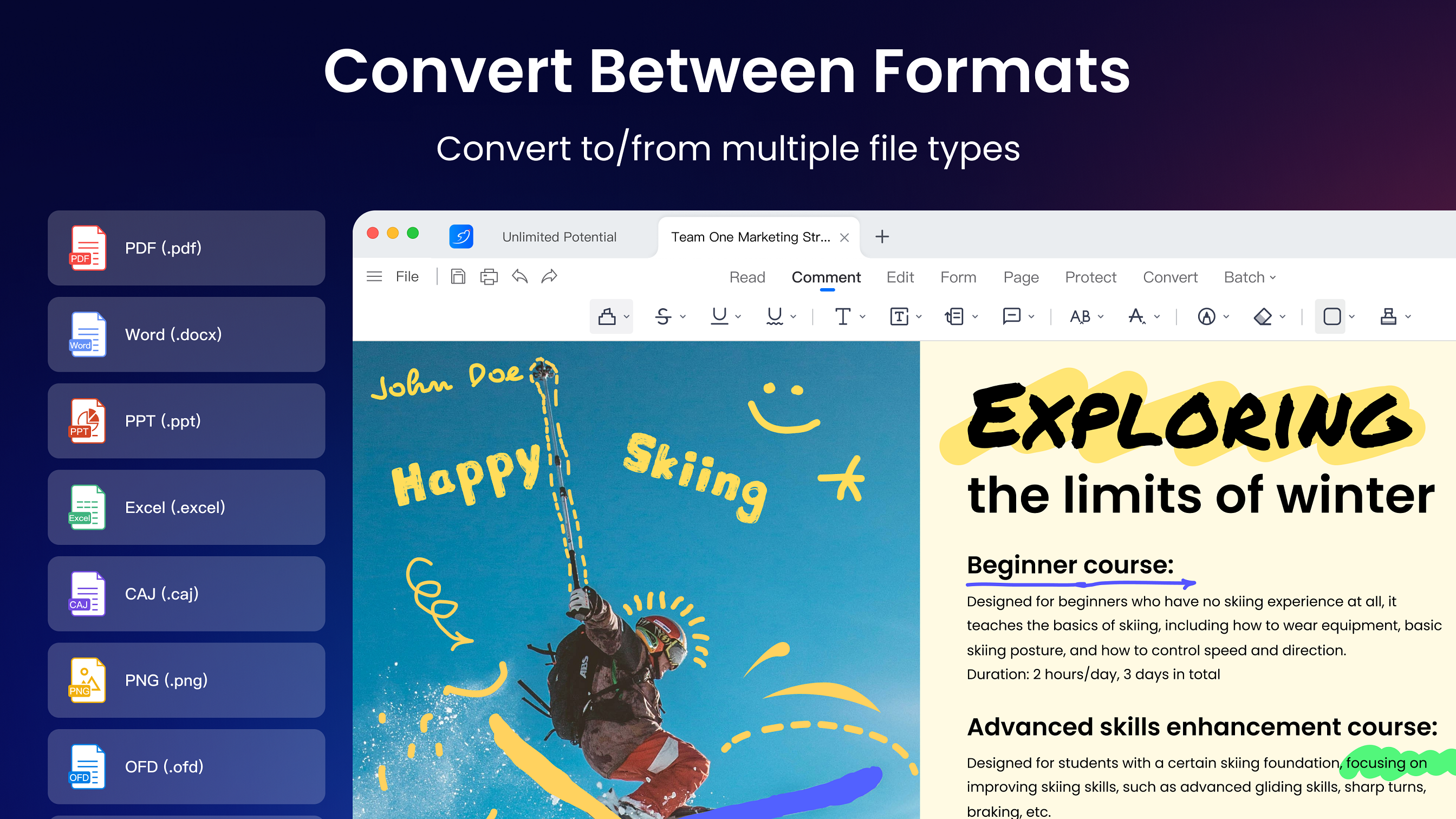Select the highlighter tool
The image size is (1456, 819).
607,316
